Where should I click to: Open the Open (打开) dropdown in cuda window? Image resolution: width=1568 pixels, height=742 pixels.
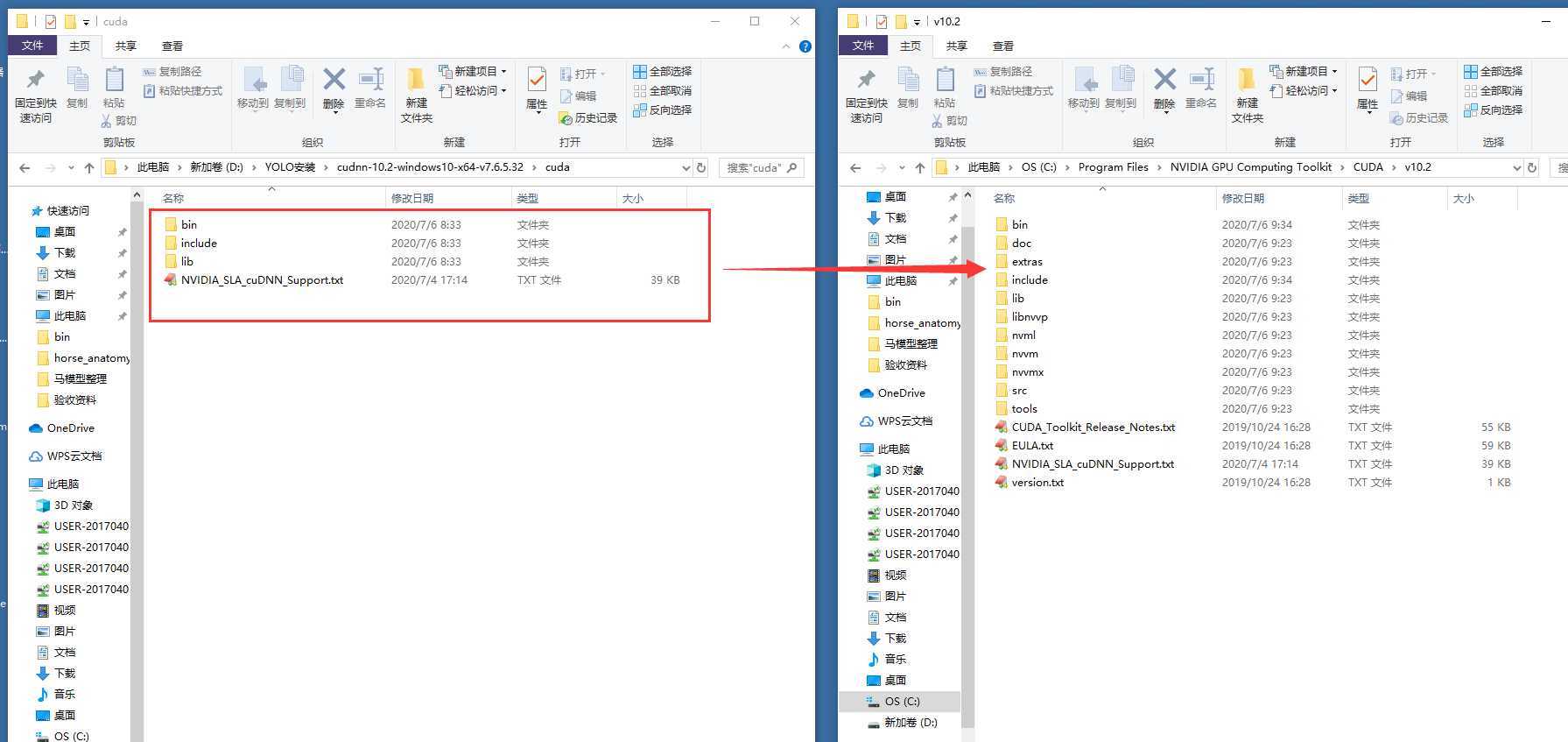583,74
